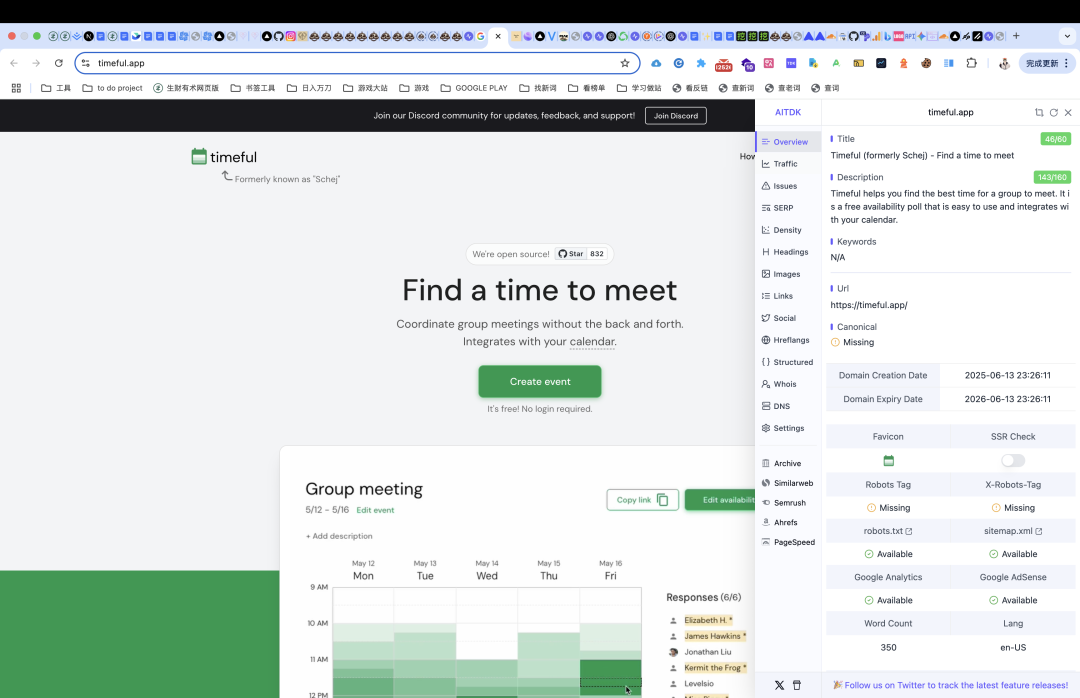Go back with the browser back arrow
The width and height of the screenshot is (1080, 698).
click(x=14, y=63)
